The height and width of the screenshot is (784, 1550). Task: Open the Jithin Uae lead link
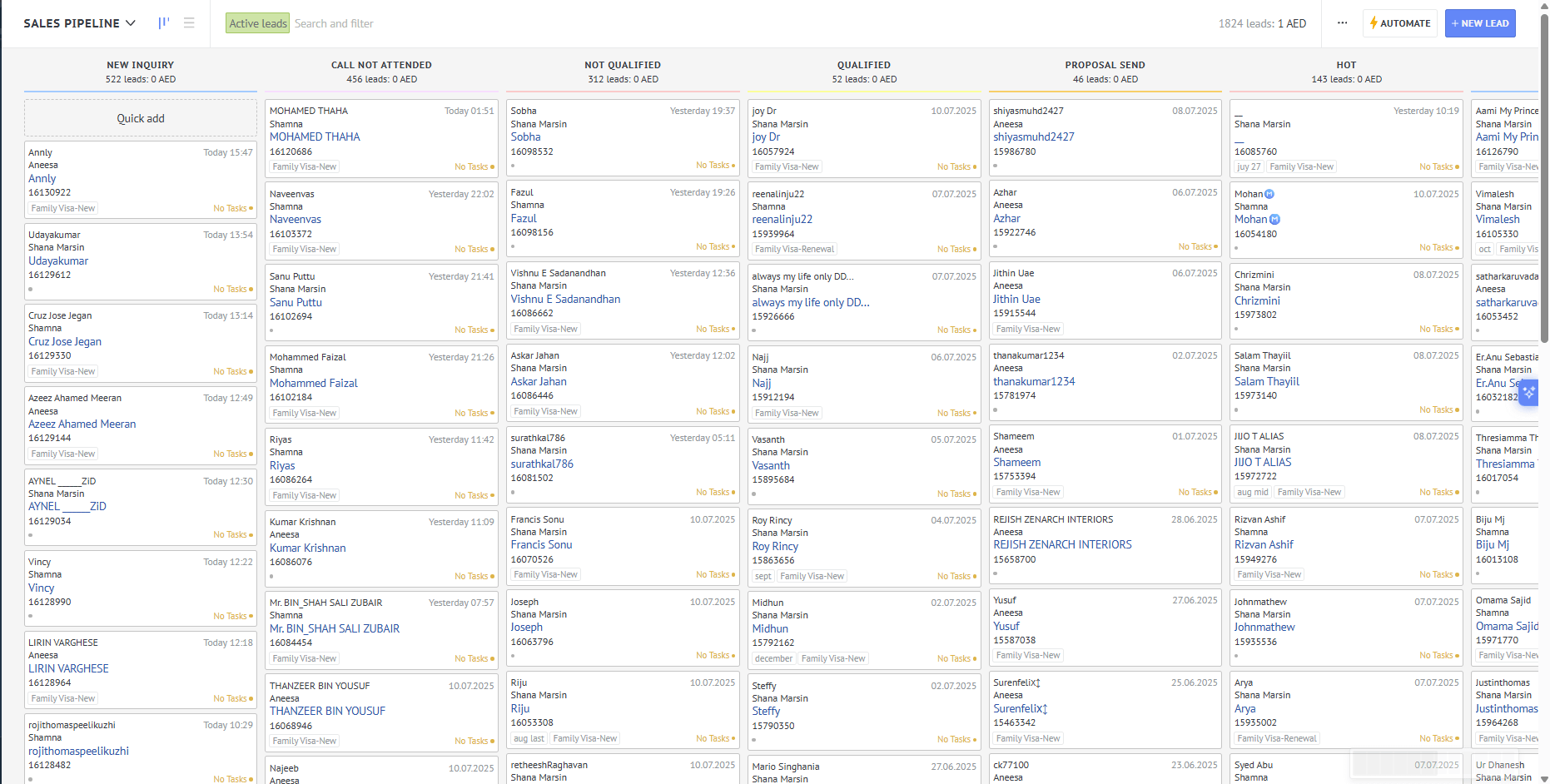coord(1016,299)
